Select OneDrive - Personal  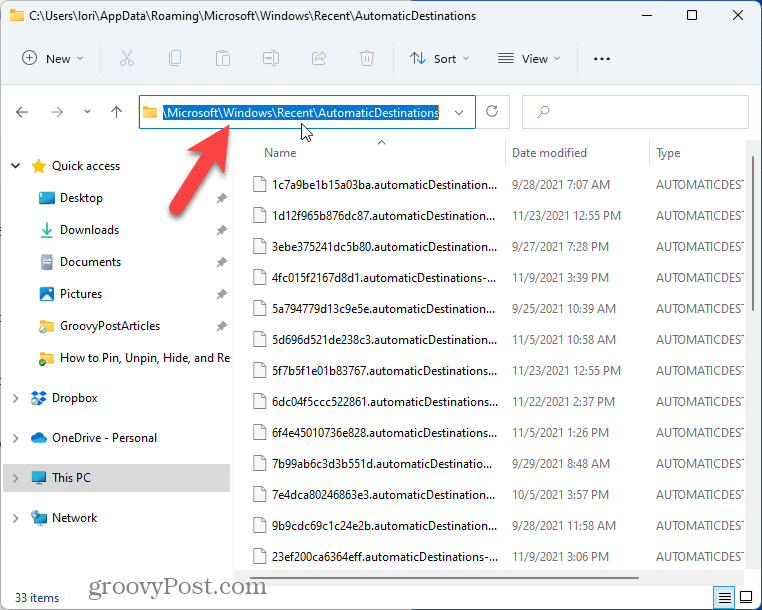[x=104, y=438]
